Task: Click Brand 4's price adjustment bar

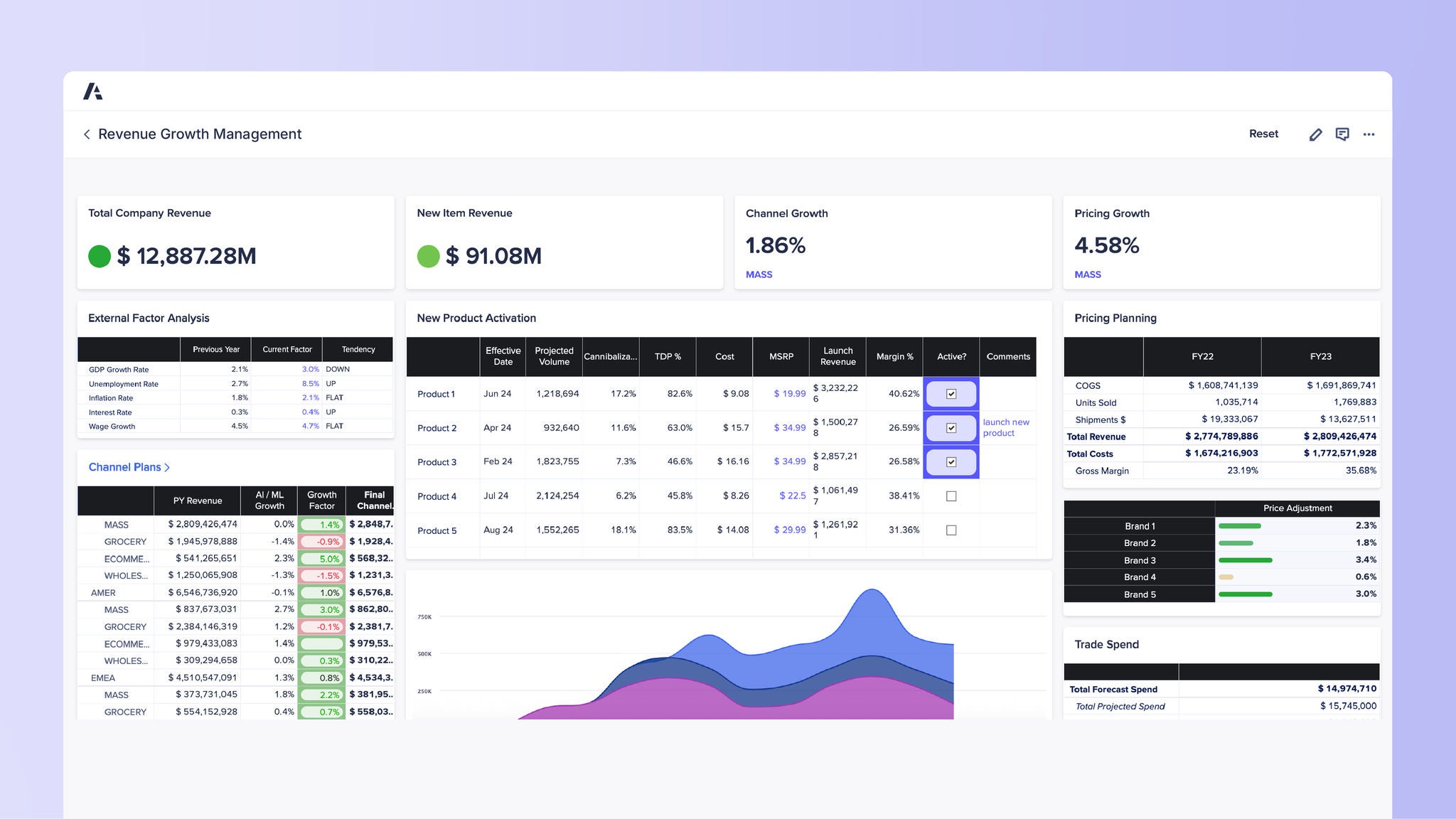Action: [1226, 577]
